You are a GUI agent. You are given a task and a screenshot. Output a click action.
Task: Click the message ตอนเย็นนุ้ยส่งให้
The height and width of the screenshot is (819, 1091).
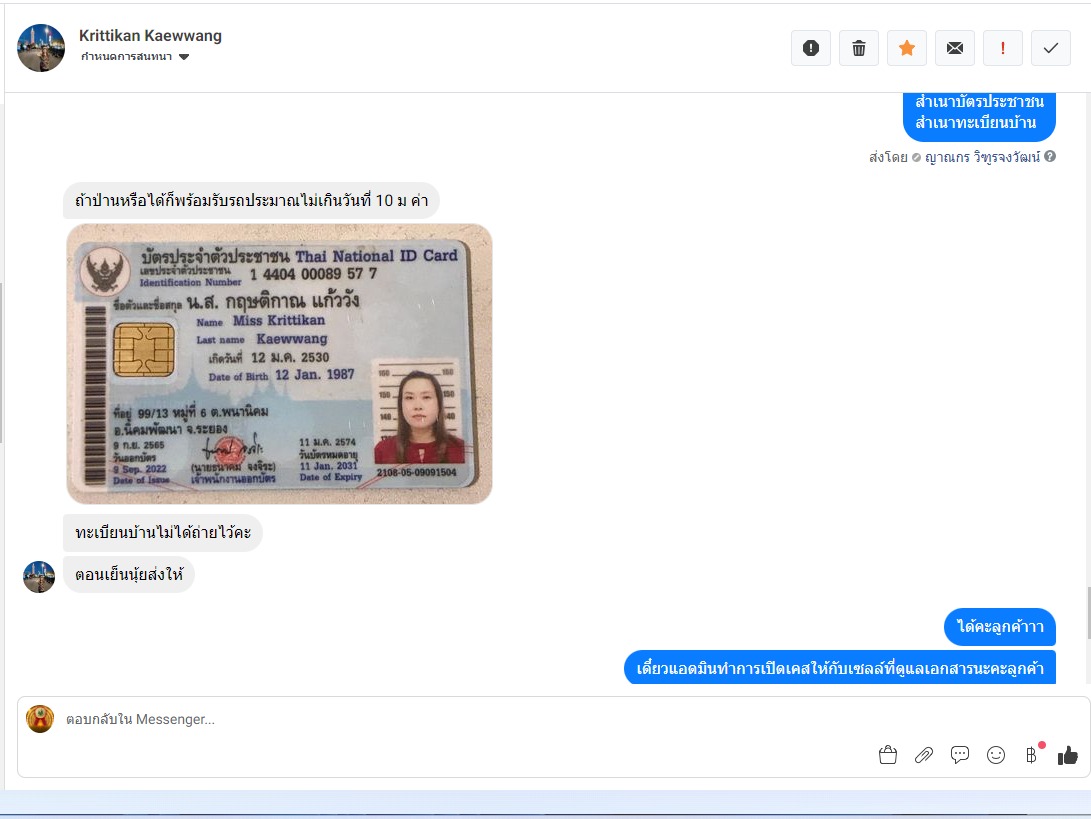click(129, 575)
